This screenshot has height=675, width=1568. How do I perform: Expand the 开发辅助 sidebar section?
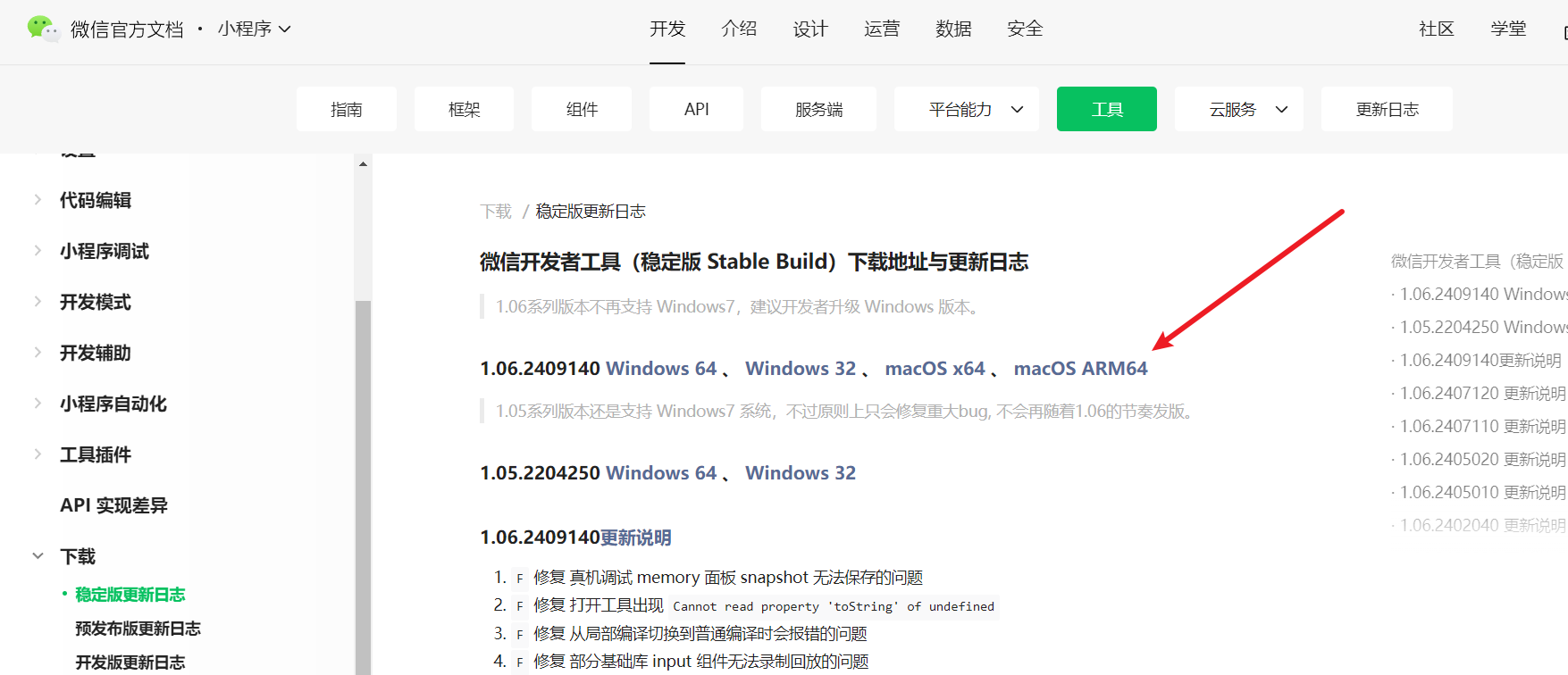(96, 353)
